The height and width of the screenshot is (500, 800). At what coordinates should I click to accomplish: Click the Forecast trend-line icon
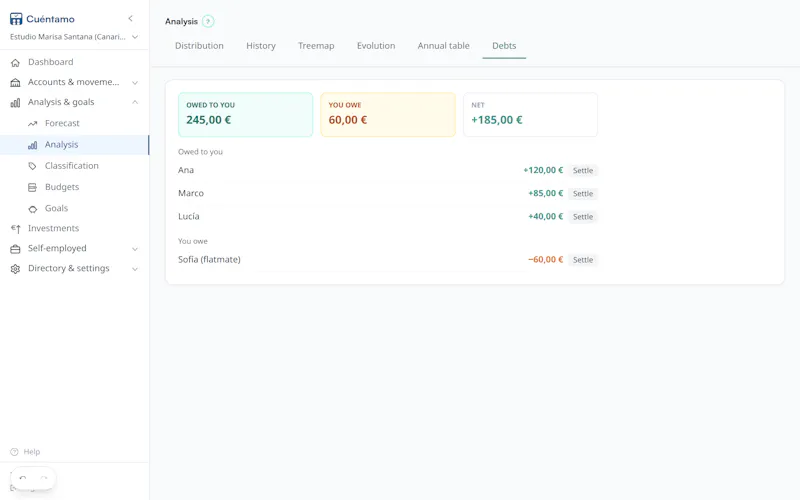tap(33, 123)
